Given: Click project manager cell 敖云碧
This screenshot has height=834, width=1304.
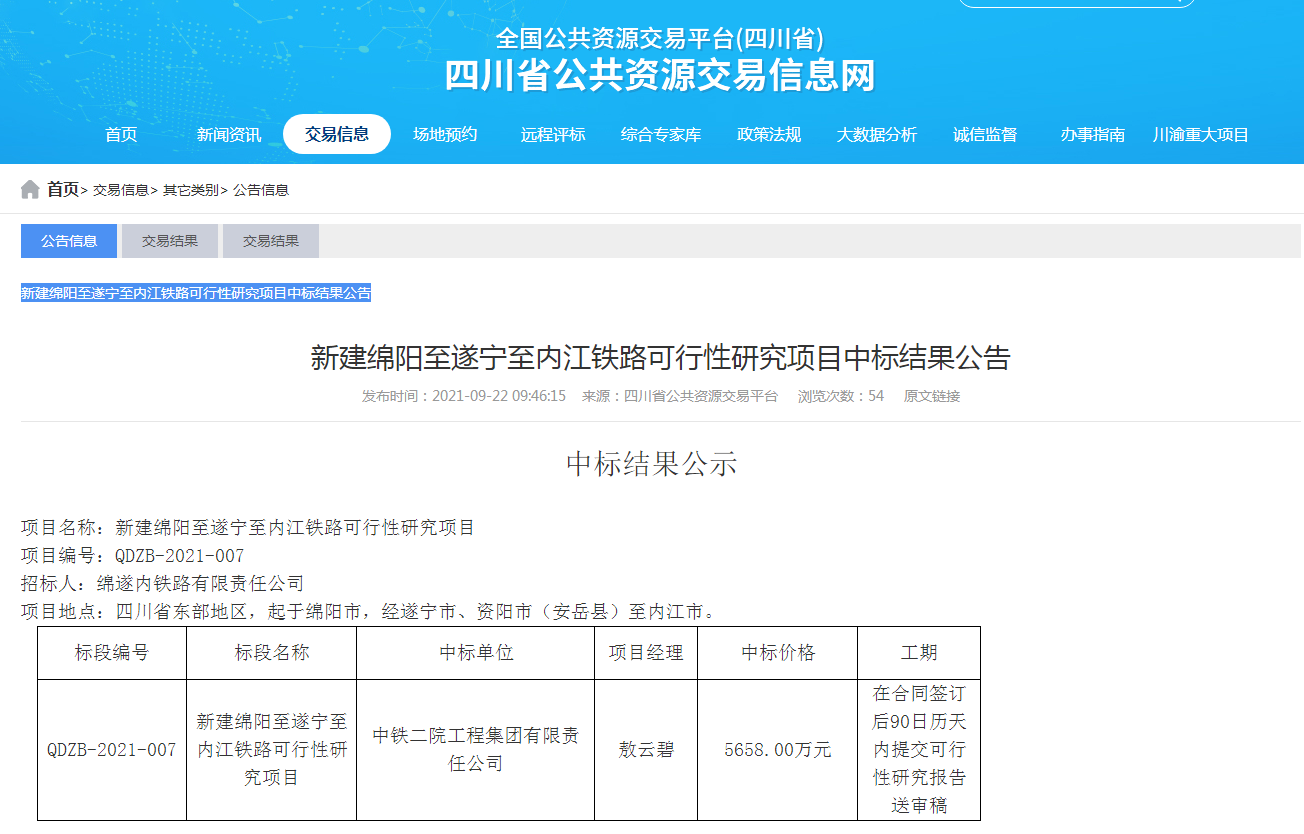Looking at the screenshot, I should click(646, 750).
